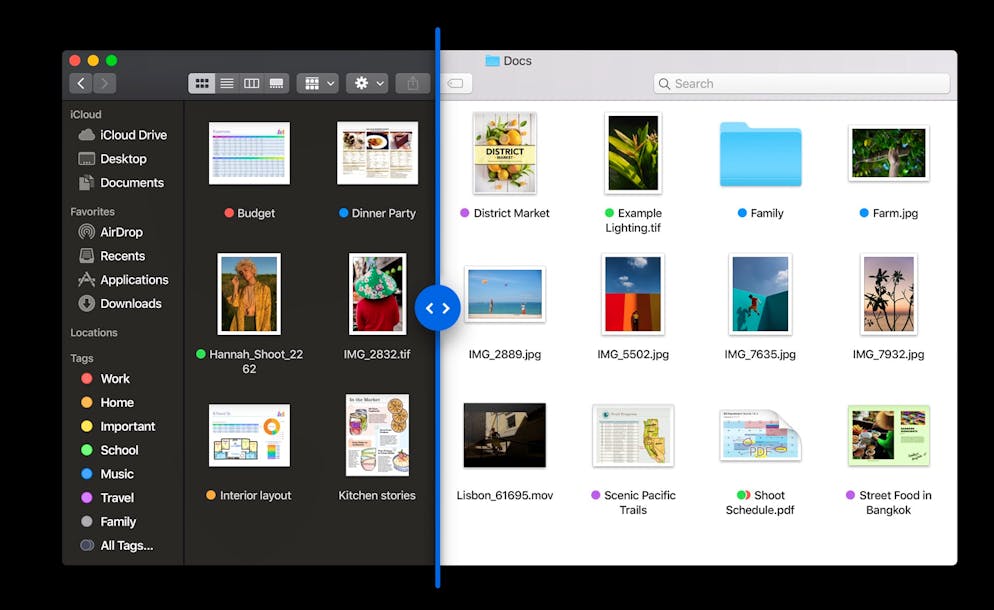Open Downloads from the sidebar
Screen dimensions: 994x610
pyautogui.click(x=130, y=304)
